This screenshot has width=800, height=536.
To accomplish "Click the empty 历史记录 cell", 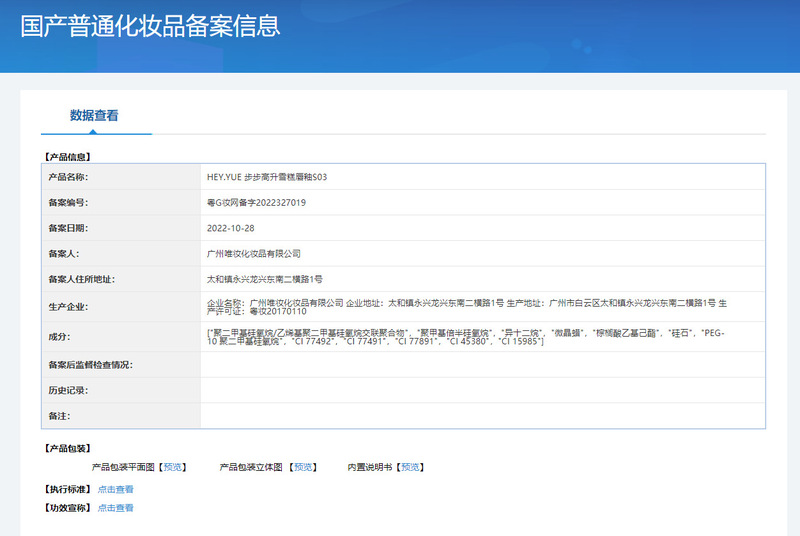I will tap(482, 390).
